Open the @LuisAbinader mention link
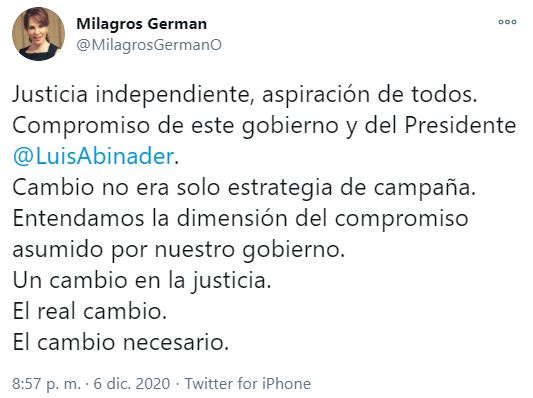Image resolution: width=533 pixels, height=398 pixels. pyautogui.click(x=93, y=156)
